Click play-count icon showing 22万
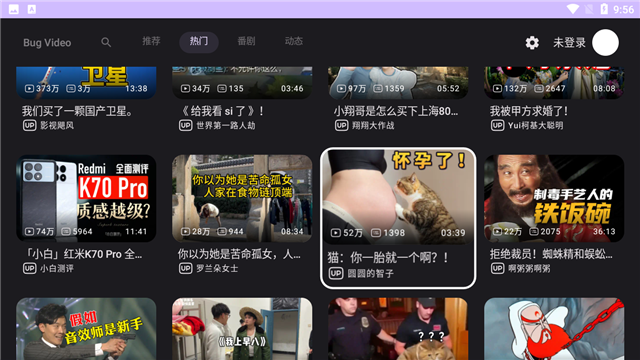The height and width of the screenshot is (360, 640). (497, 231)
